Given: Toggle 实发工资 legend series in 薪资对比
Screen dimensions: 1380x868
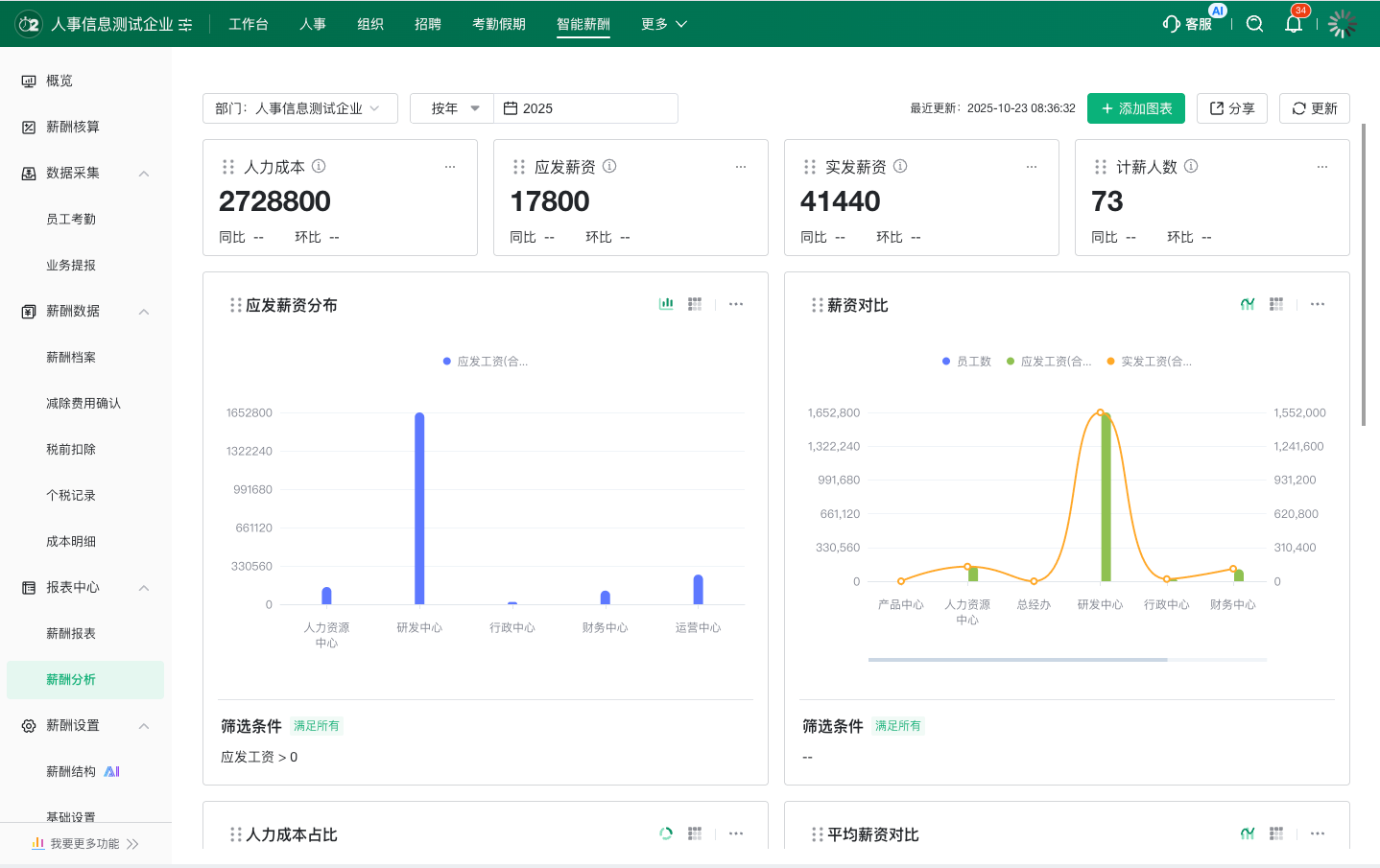Looking at the screenshot, I should (1149, 362).
